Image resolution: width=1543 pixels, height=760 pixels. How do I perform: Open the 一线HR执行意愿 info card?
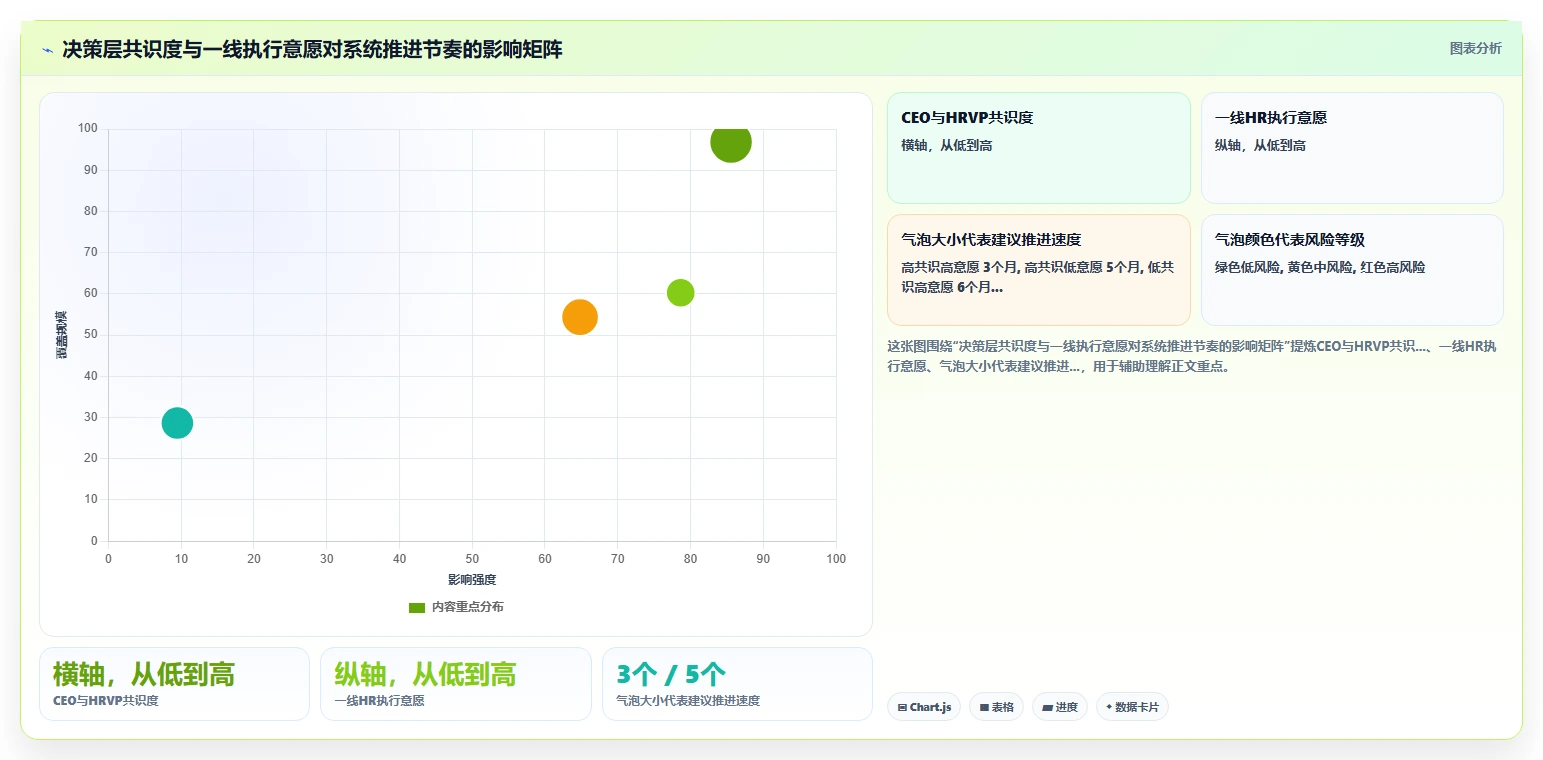pyautogui.click(x=1352, y=148)
